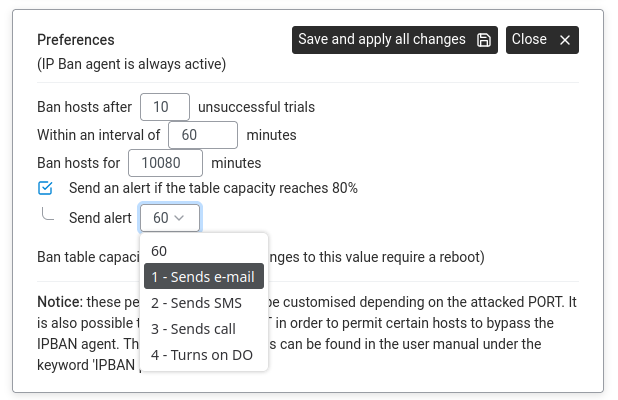Toggle table capacity 80% alert checkbox

45,188
